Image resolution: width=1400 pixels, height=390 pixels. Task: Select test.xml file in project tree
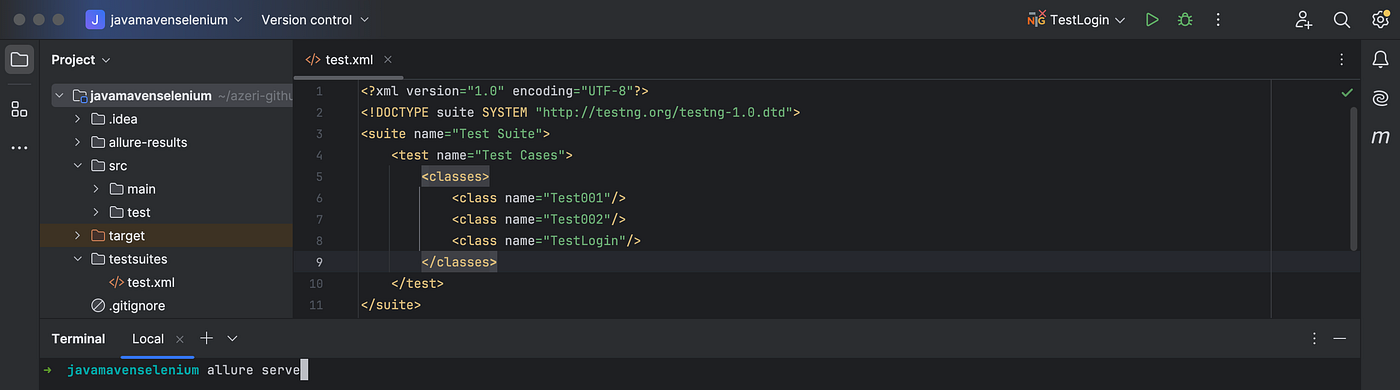(141, 282)
